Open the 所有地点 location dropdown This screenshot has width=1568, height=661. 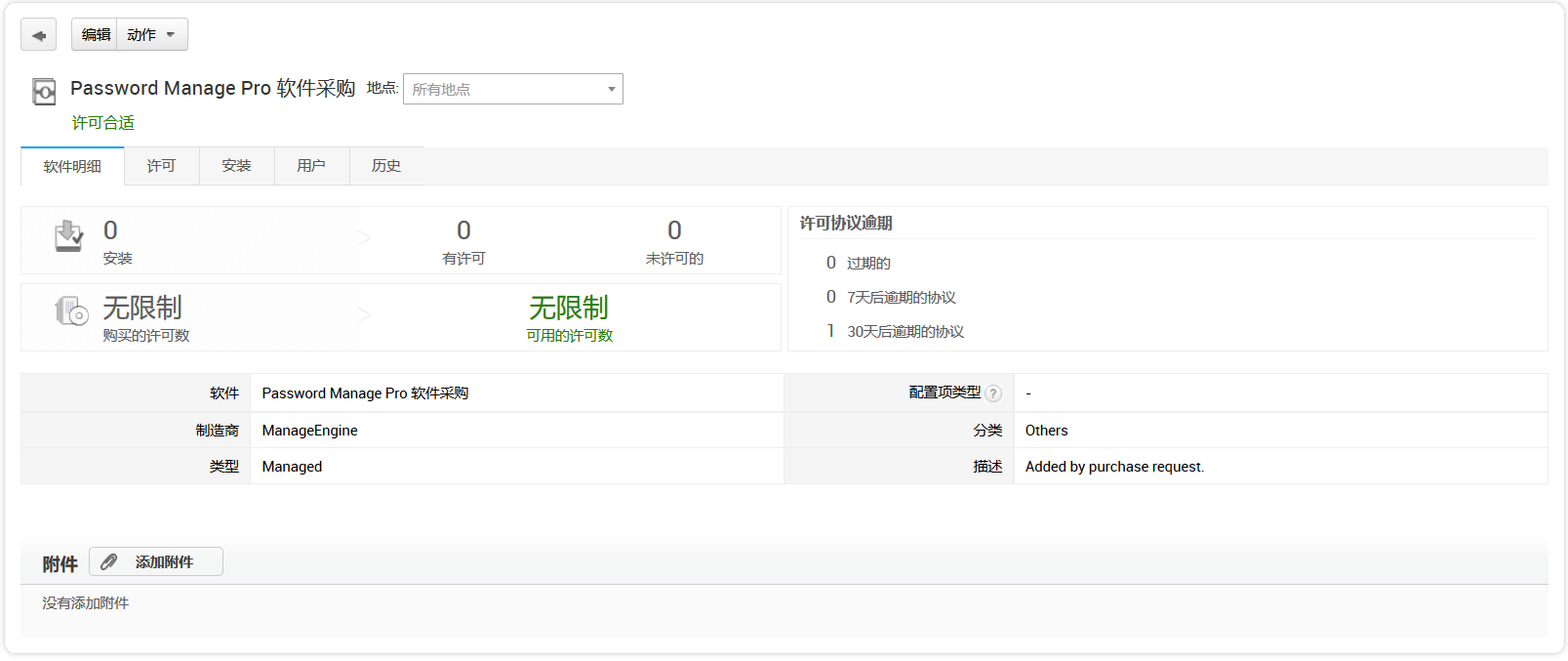pyautogui.click(x=513, y=89)
